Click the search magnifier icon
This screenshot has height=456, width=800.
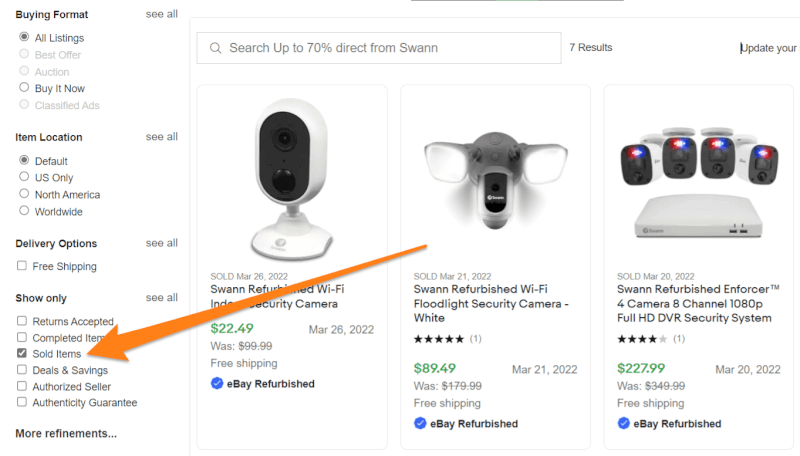point(214,48)
